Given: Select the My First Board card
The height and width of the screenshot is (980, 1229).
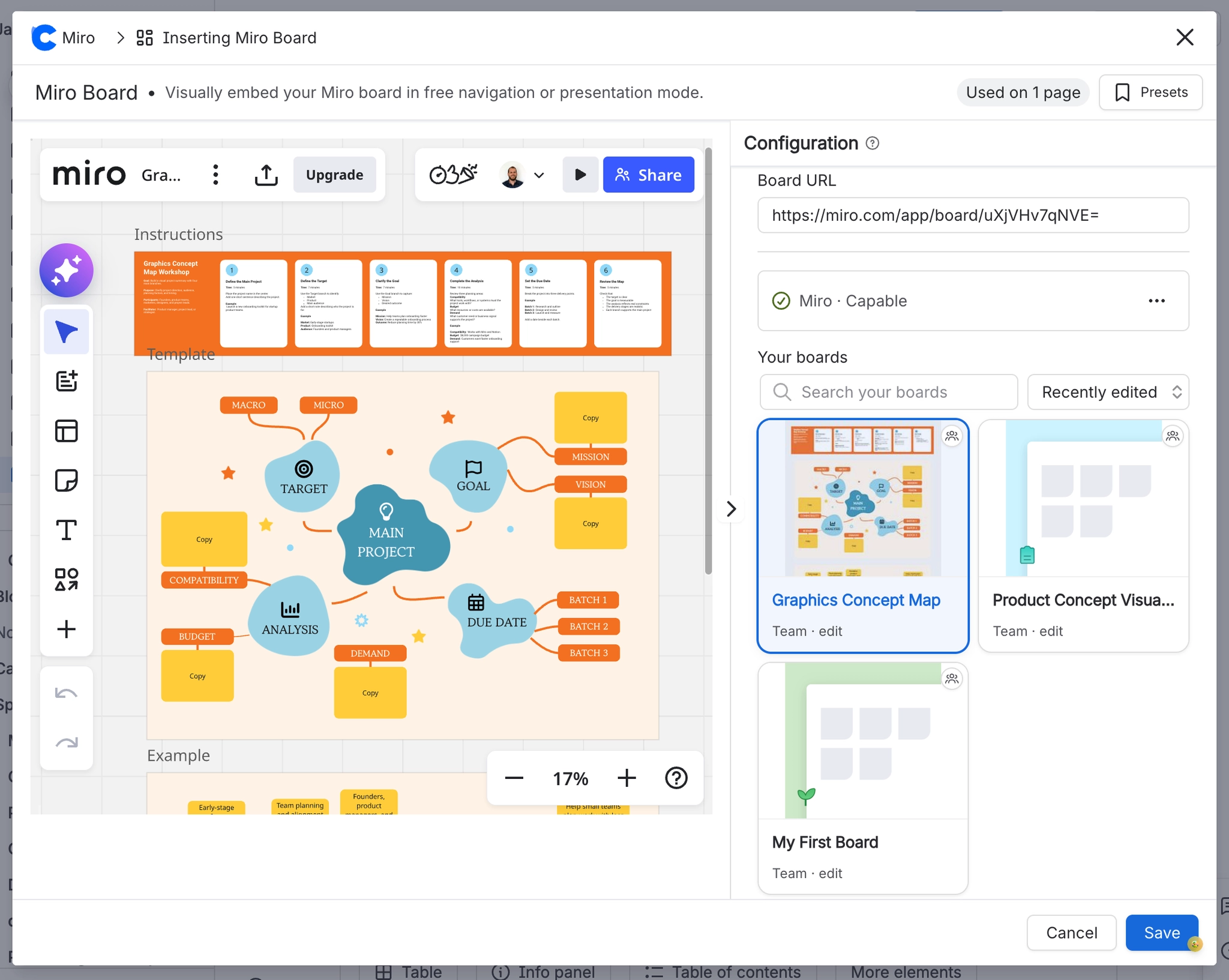Looking at the screenshot, I should 863,778.
